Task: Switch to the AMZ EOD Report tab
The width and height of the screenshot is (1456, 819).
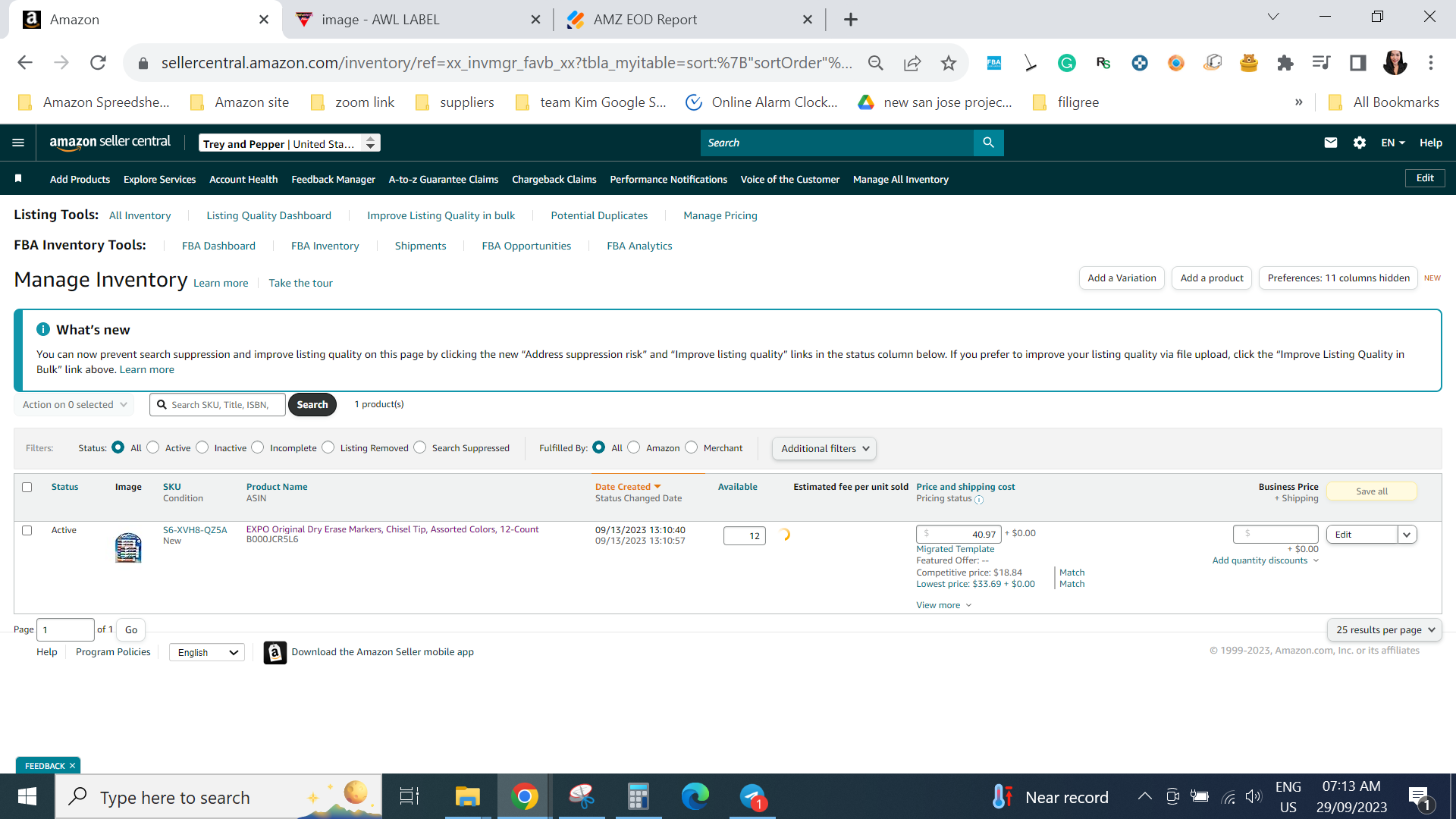Action: (689, 20)
